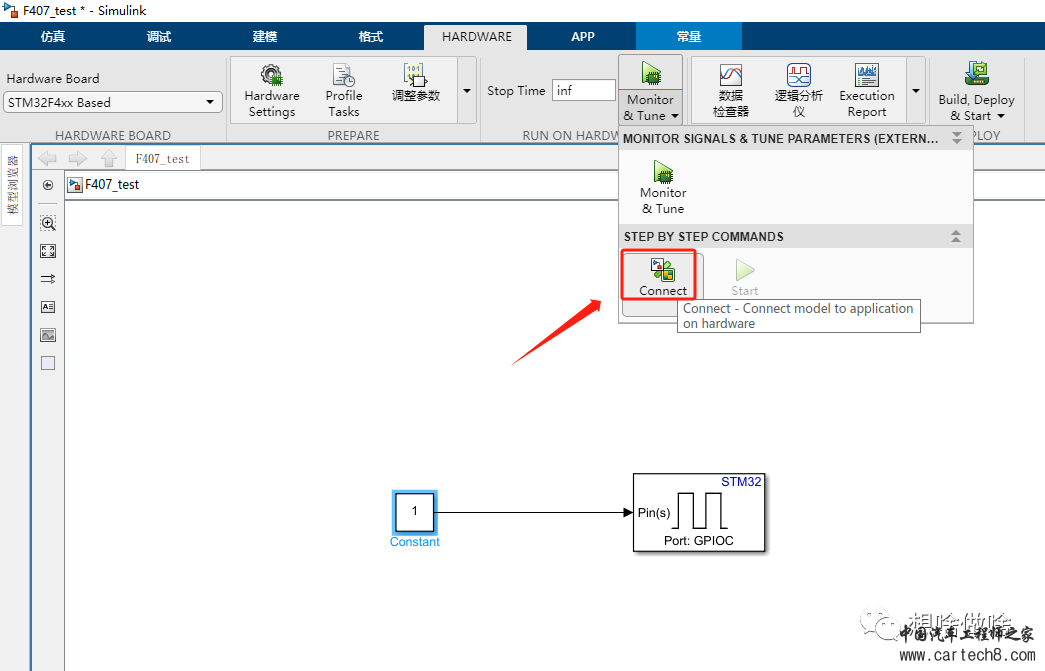Switch to the 常量 tab
1045x671 pixels.
coord(688,37)
